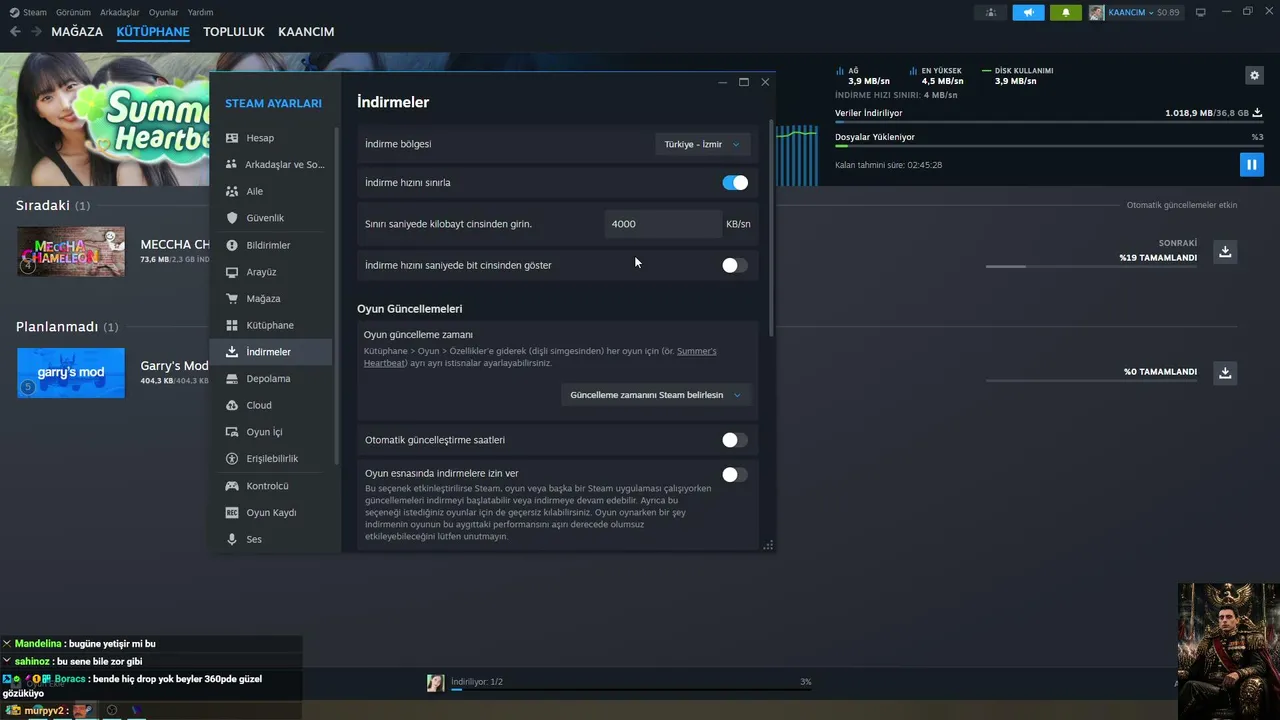Image resolution: width=1280 pixels, height=720 pixels.
Task: Select Bildirimler in settings sidebar
Action: point(271,245)
